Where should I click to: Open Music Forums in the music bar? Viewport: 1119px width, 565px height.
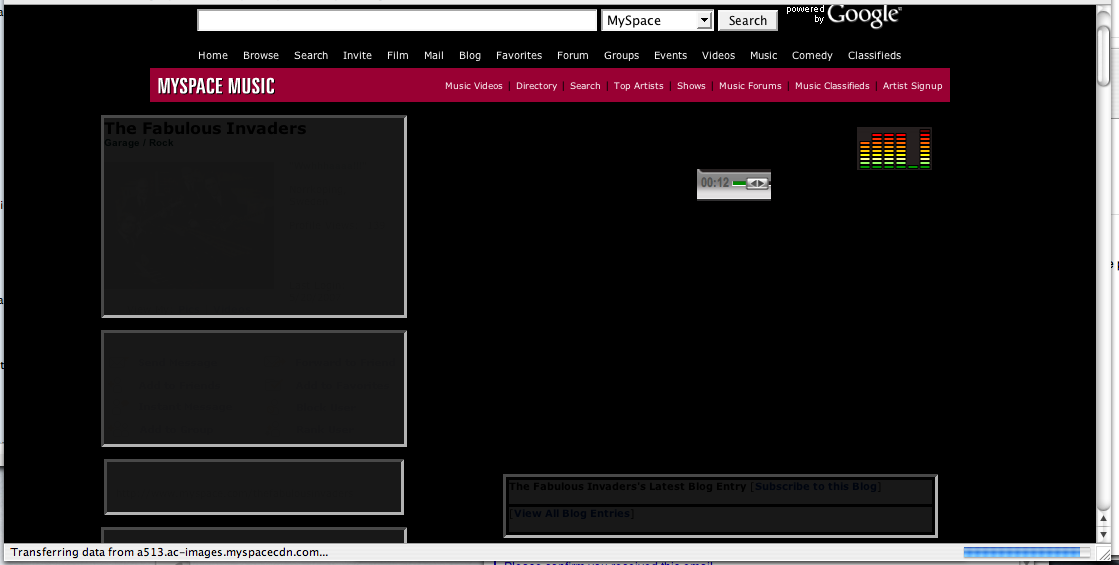pyautogui.click(x=750, y=86)
